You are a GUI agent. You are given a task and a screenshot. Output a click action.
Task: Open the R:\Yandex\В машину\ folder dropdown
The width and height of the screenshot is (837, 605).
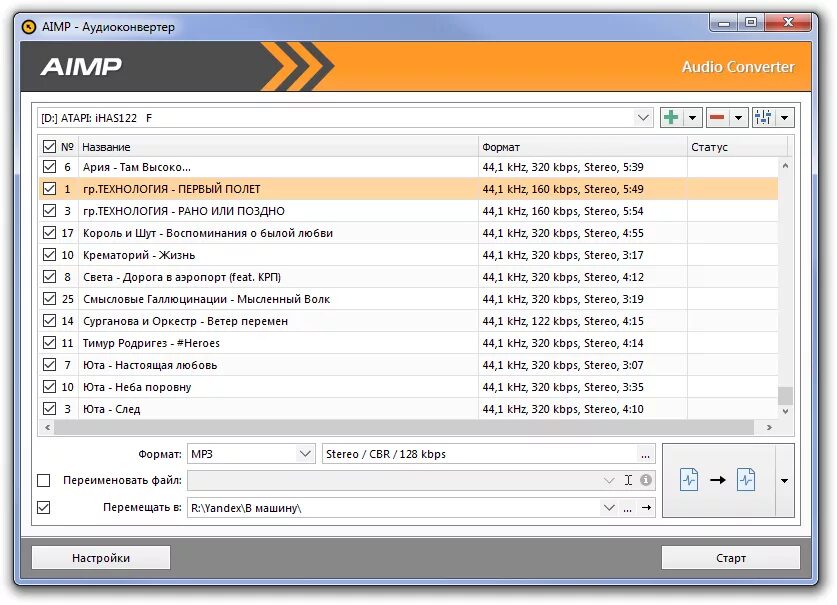(609, 508)
